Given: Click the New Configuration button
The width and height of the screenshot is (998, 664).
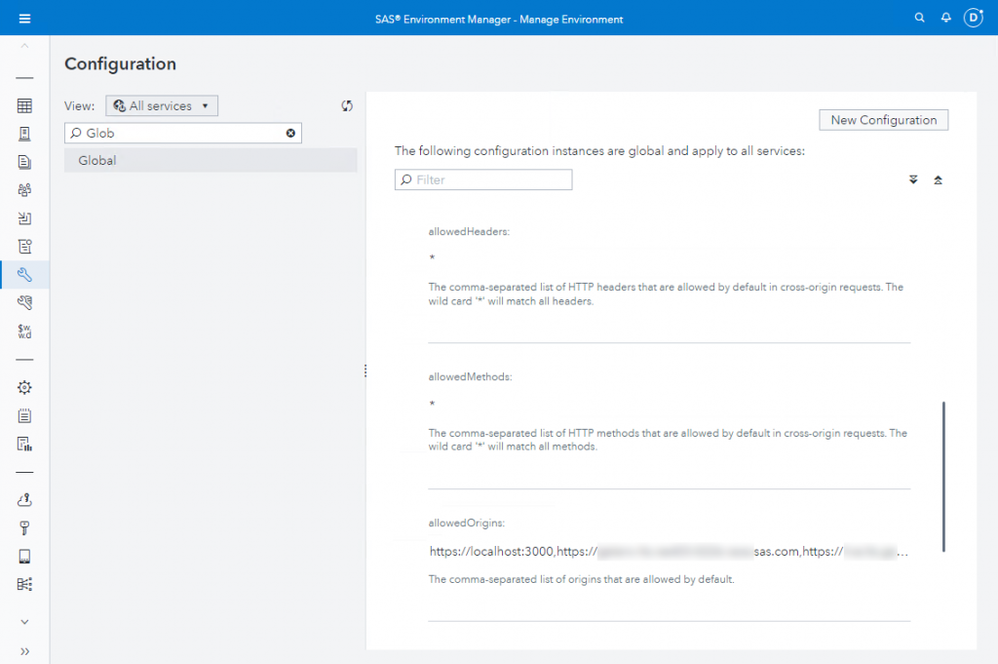Looking at the screenshot, I should 883,120.
